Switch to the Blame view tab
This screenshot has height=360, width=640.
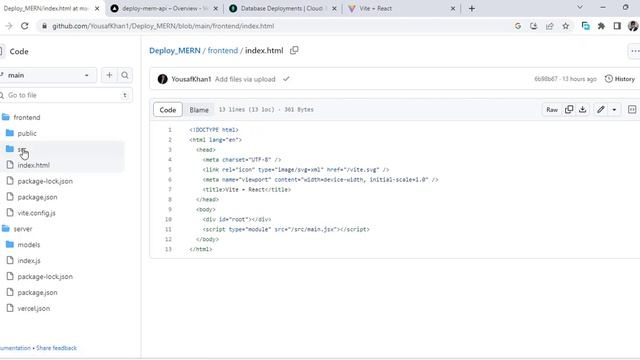[199, 110]
